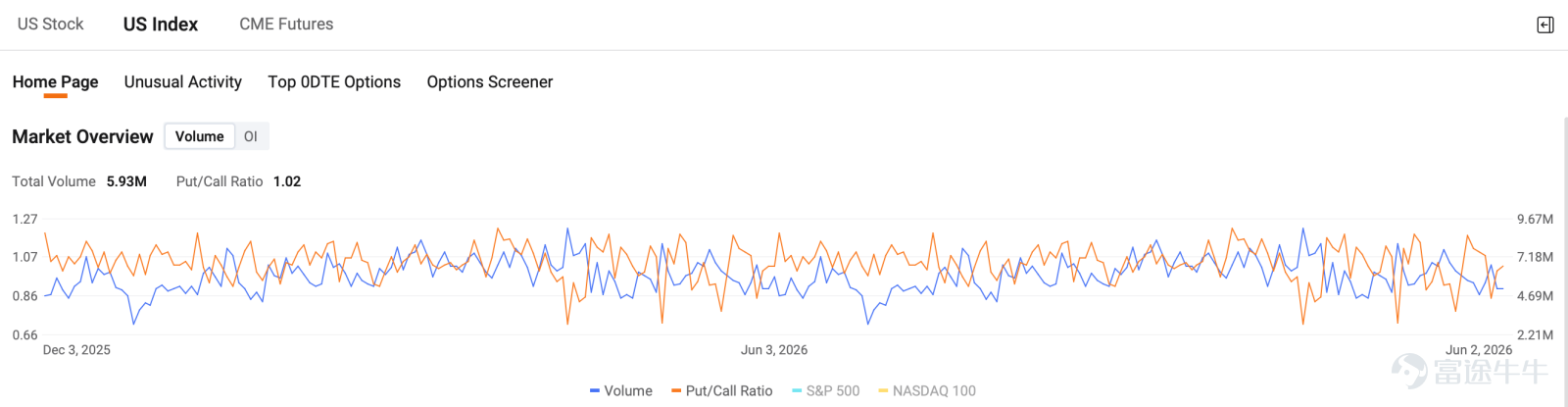Toggle the Volume series in the legend
Screen dimensions: 1568x407
pos(621,390)
